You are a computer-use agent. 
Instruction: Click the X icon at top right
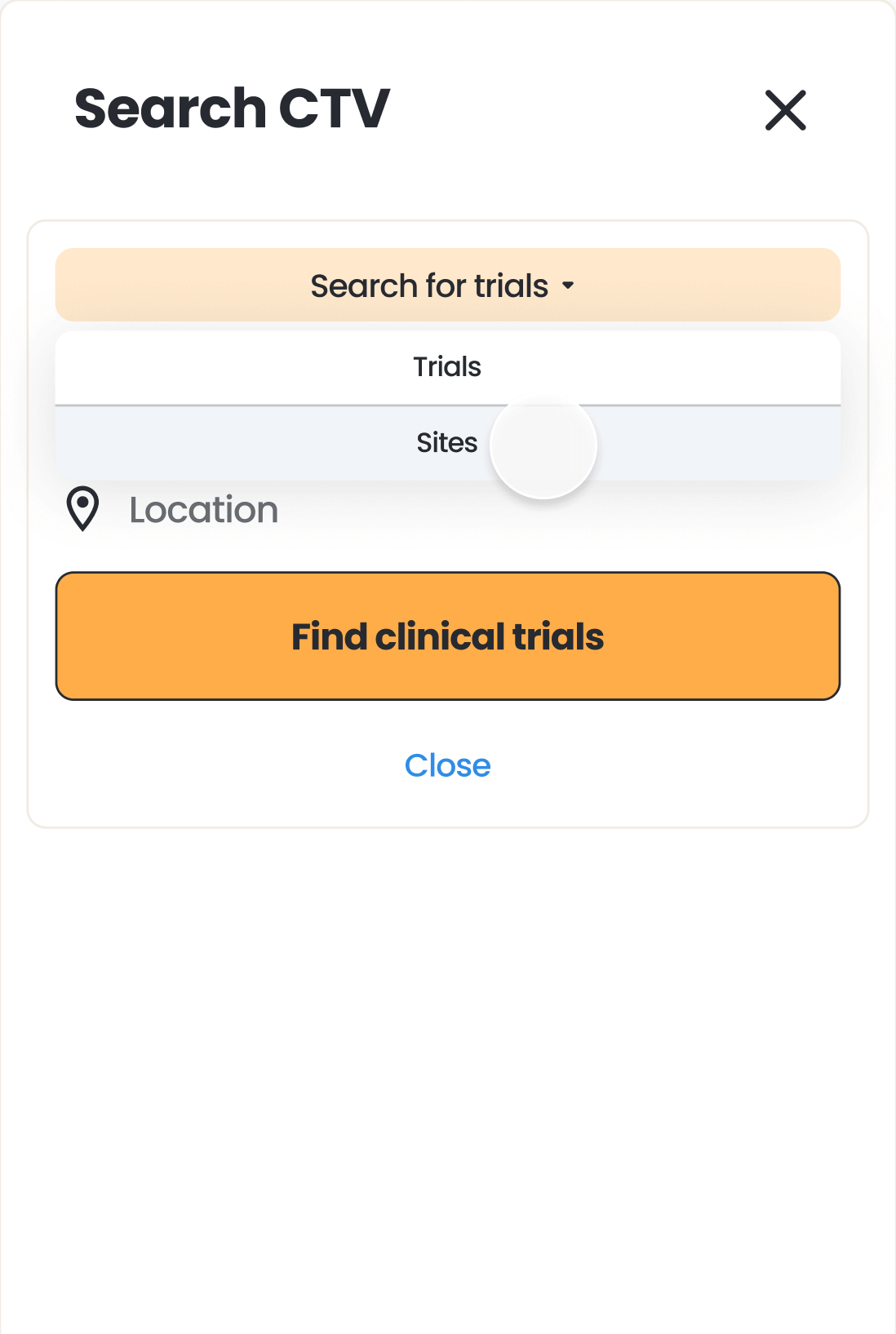[785, 110]
